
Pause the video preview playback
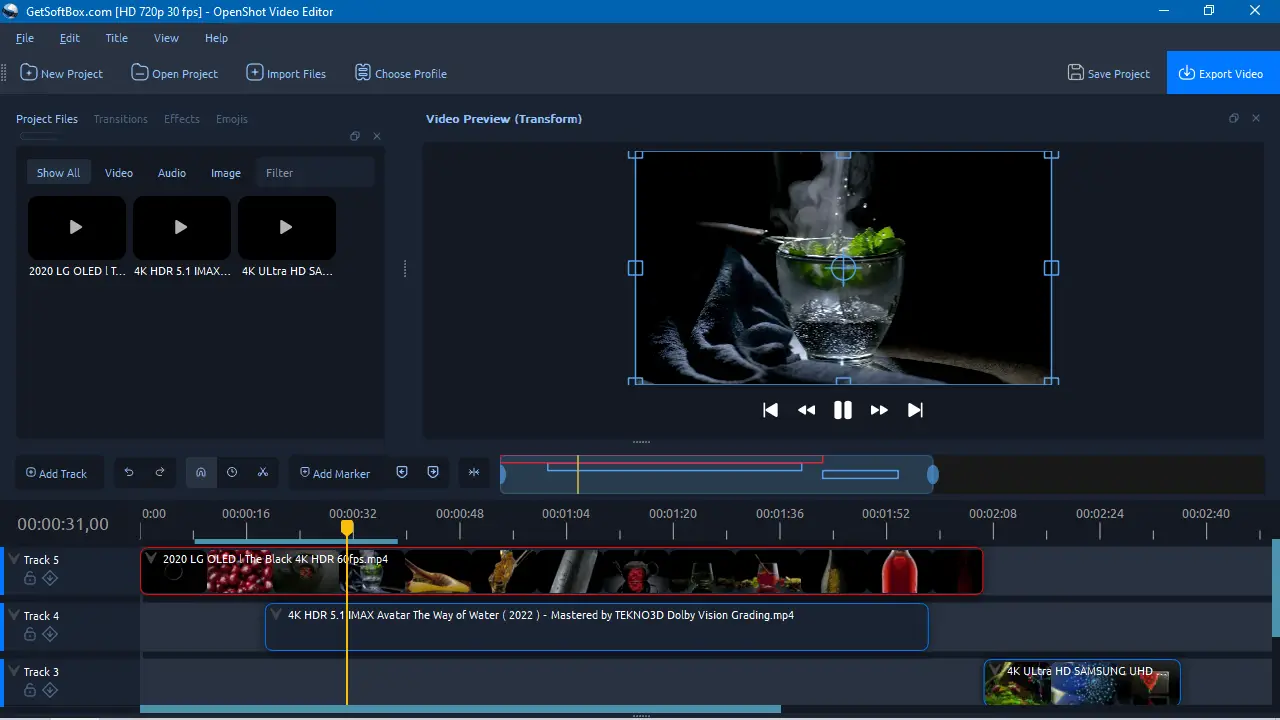(x=843, y=410)
